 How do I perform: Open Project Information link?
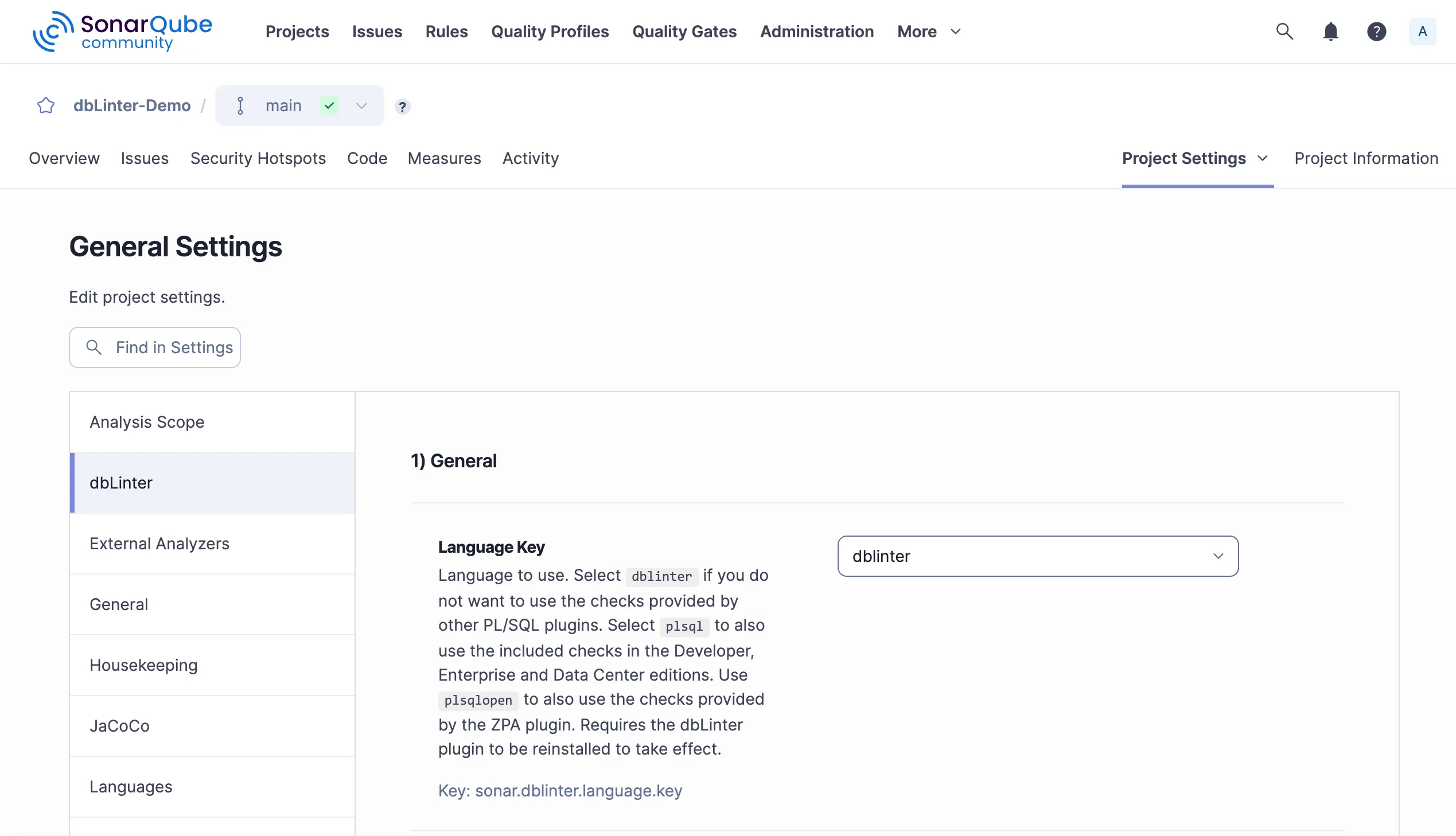tap(1366, 158)
